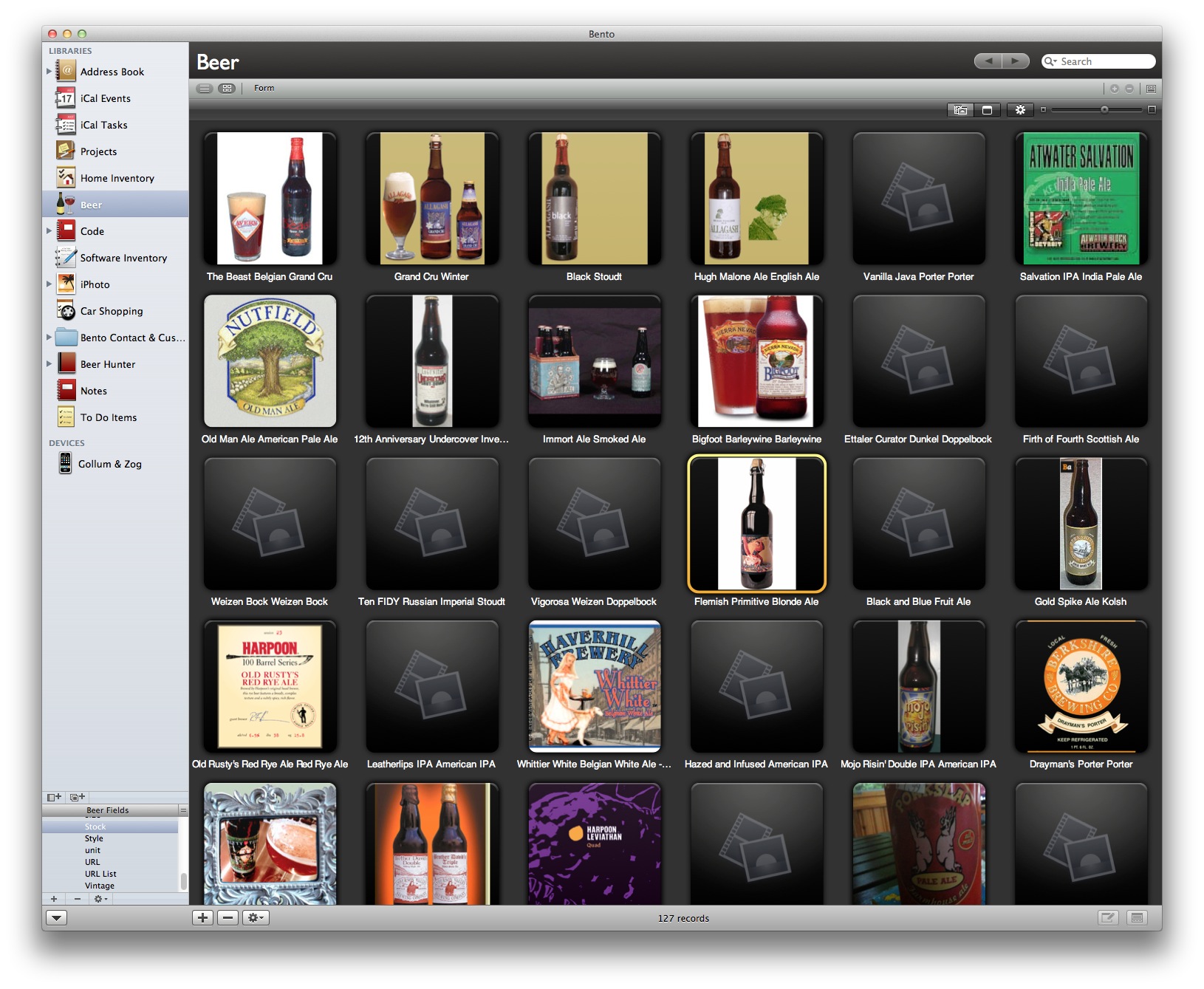Open the To Do Items library

(114, 417)
